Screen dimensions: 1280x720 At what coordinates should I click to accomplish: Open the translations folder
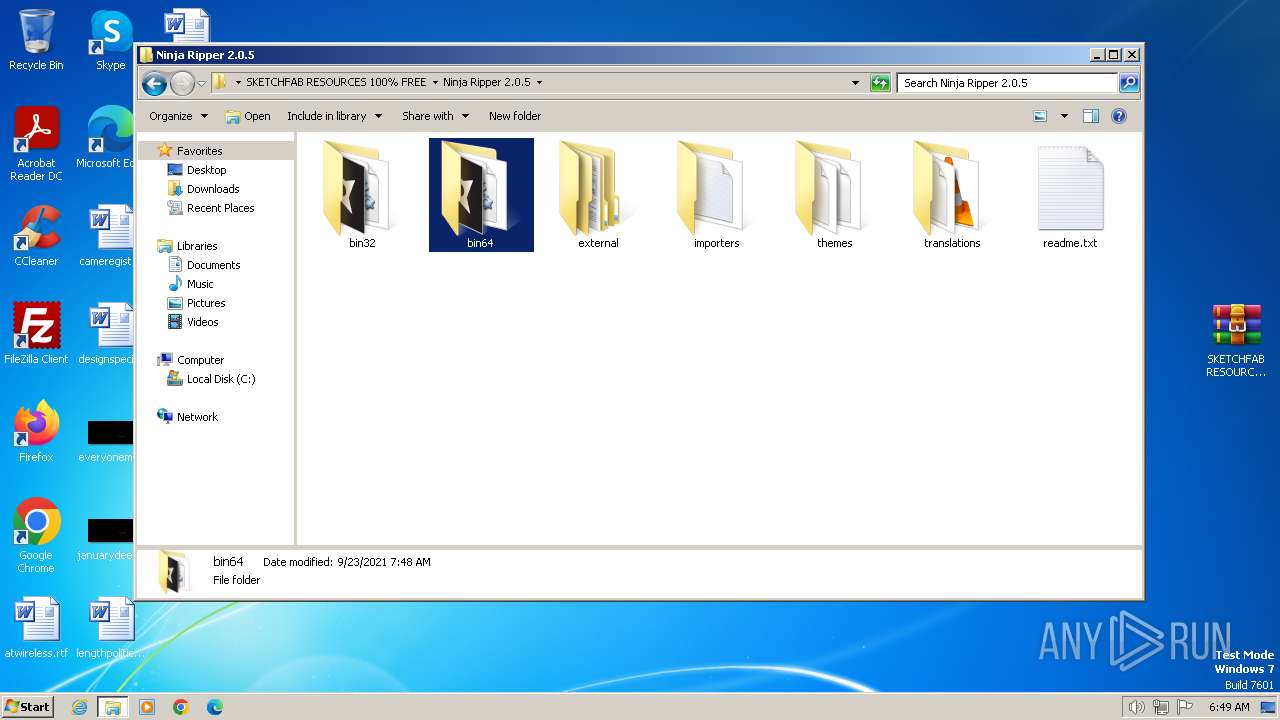952,195
